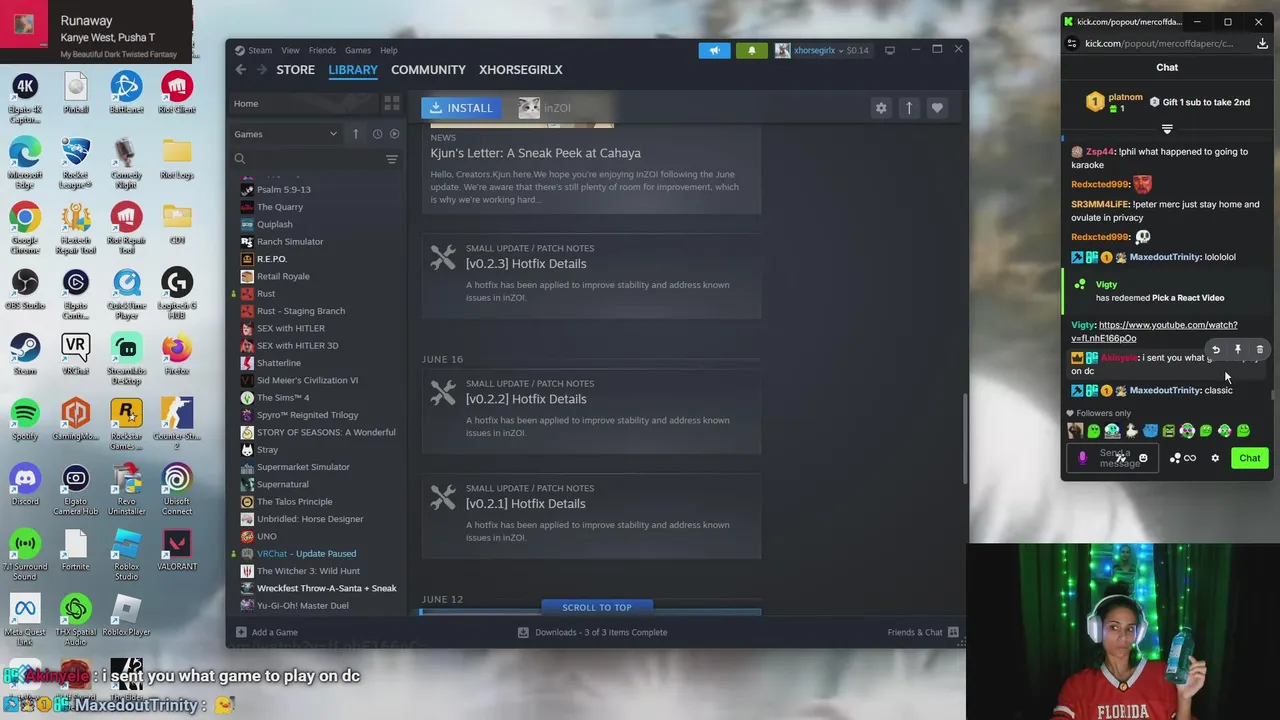Image resolution: width=1280 pixels, height=720 pixels.
Task: Click Add a Game
Action: pyautogui.click(x=266, y=632)
